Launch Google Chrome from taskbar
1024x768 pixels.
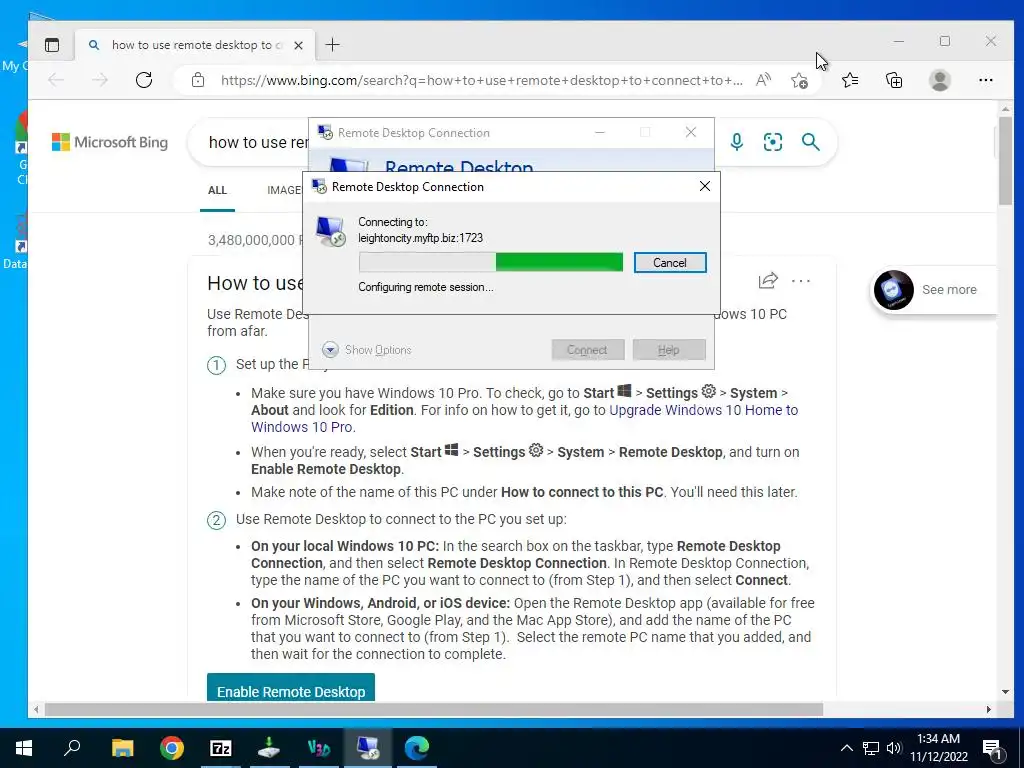click(x=172, y=748)
